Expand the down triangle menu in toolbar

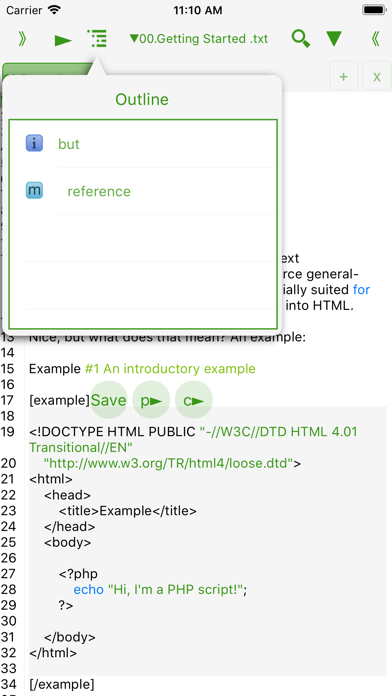point(334,39)
